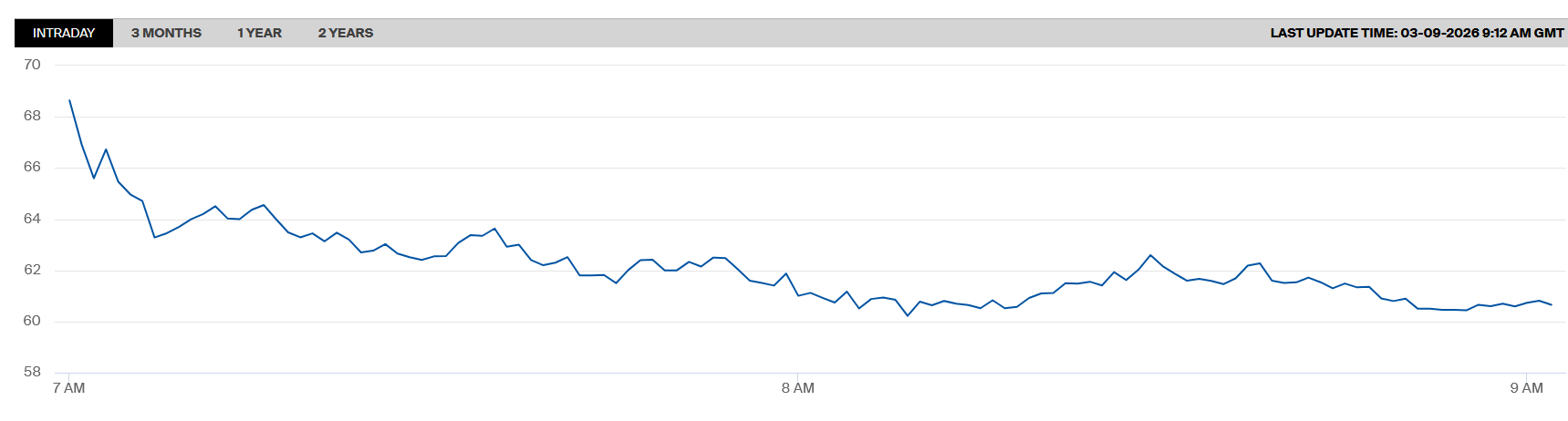This screenshot has height=421, width=1568.
Task: Click the line's lowest dip after 8 AM
Action: click(x=908, y=315)
